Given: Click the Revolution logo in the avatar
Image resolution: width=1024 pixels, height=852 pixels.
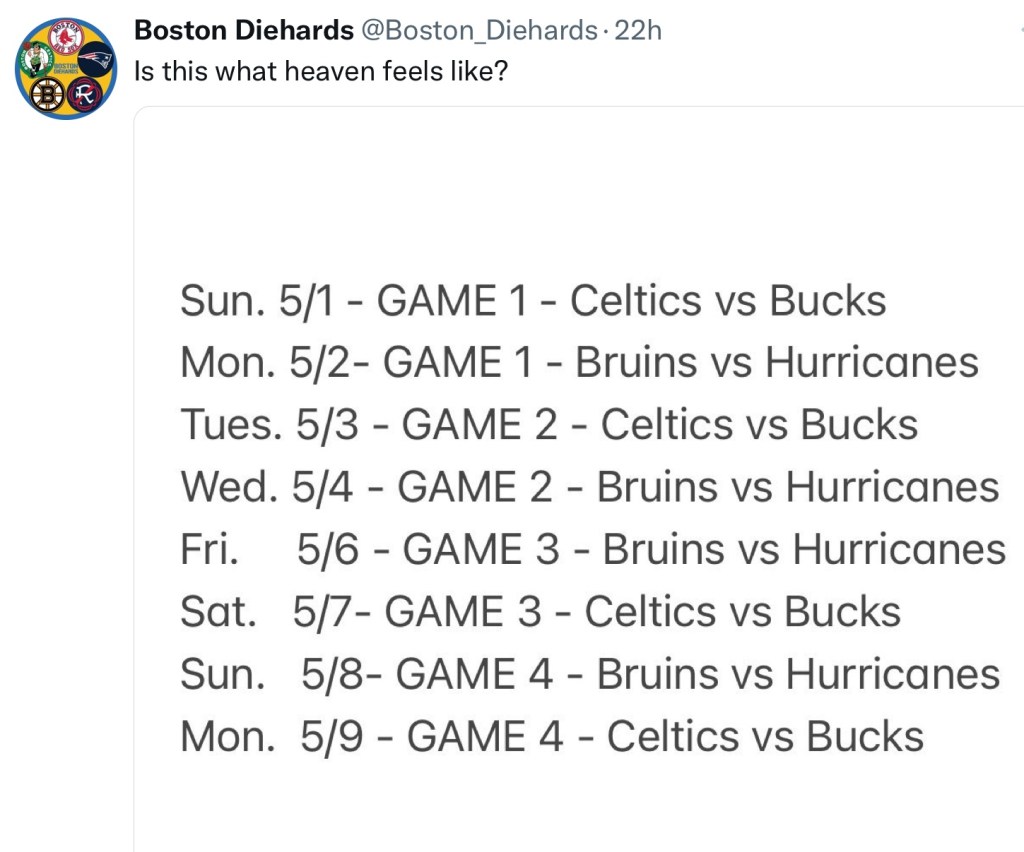Looking at the screenshot, I should 85,95.
